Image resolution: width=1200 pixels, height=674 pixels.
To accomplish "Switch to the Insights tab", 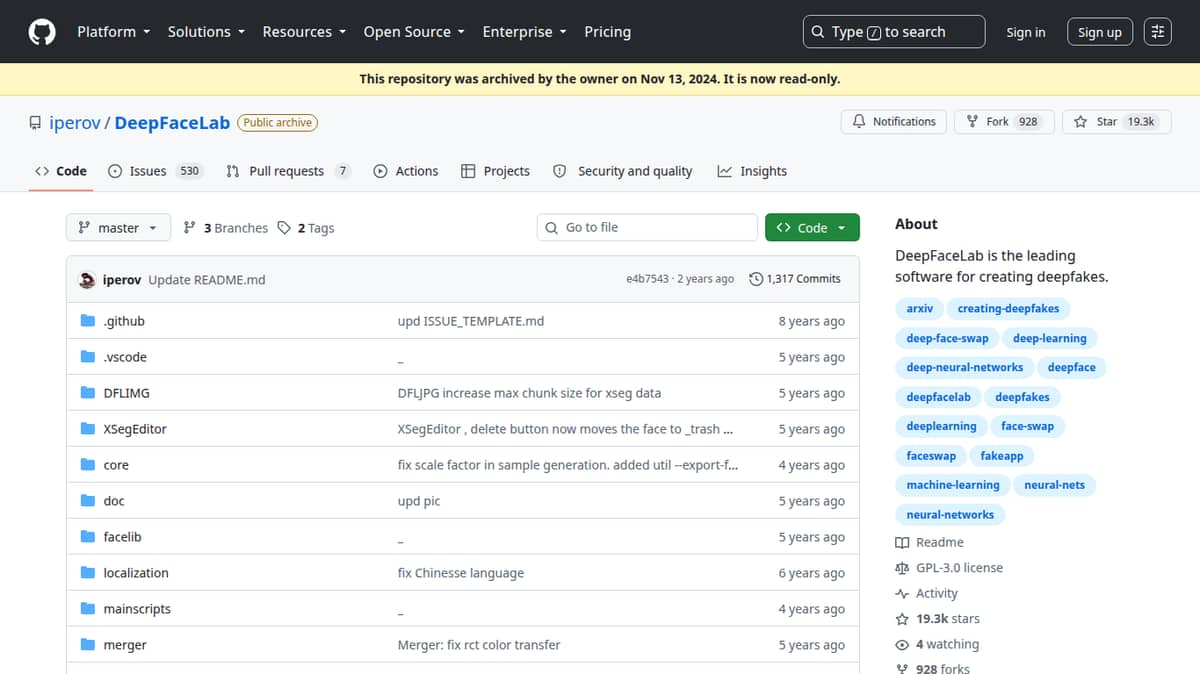I will [x=752, y=171].
